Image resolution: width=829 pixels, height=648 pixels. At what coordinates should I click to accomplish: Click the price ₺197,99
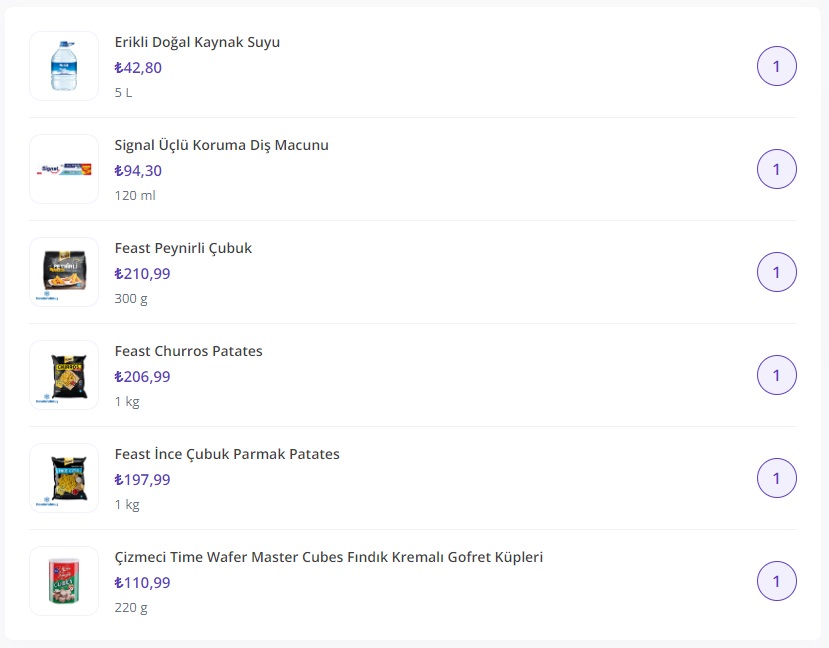[x=143, y=480]
